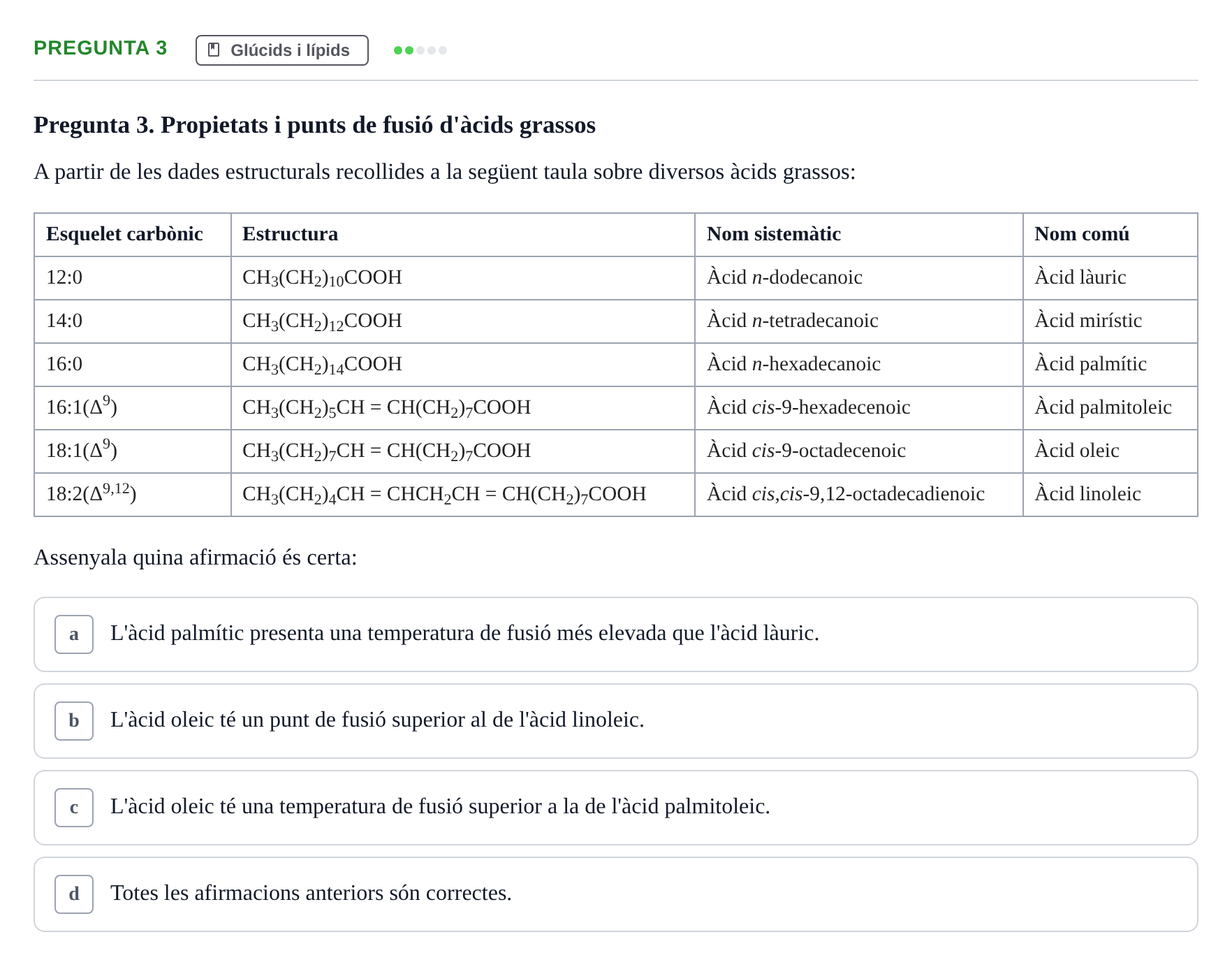Click 'Àcid cis,cis-9,12-octadecadienoic' cell
The height and width of the screenshot is (967, 1232).
859,495
